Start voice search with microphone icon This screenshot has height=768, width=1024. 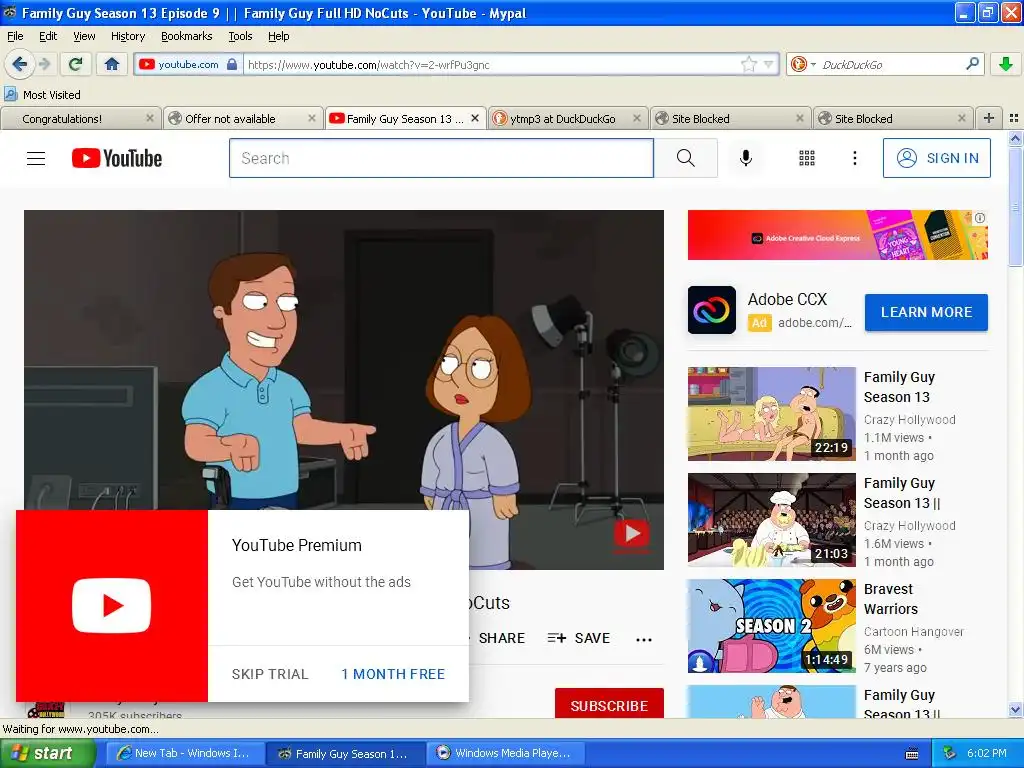(x=746, y=158)
